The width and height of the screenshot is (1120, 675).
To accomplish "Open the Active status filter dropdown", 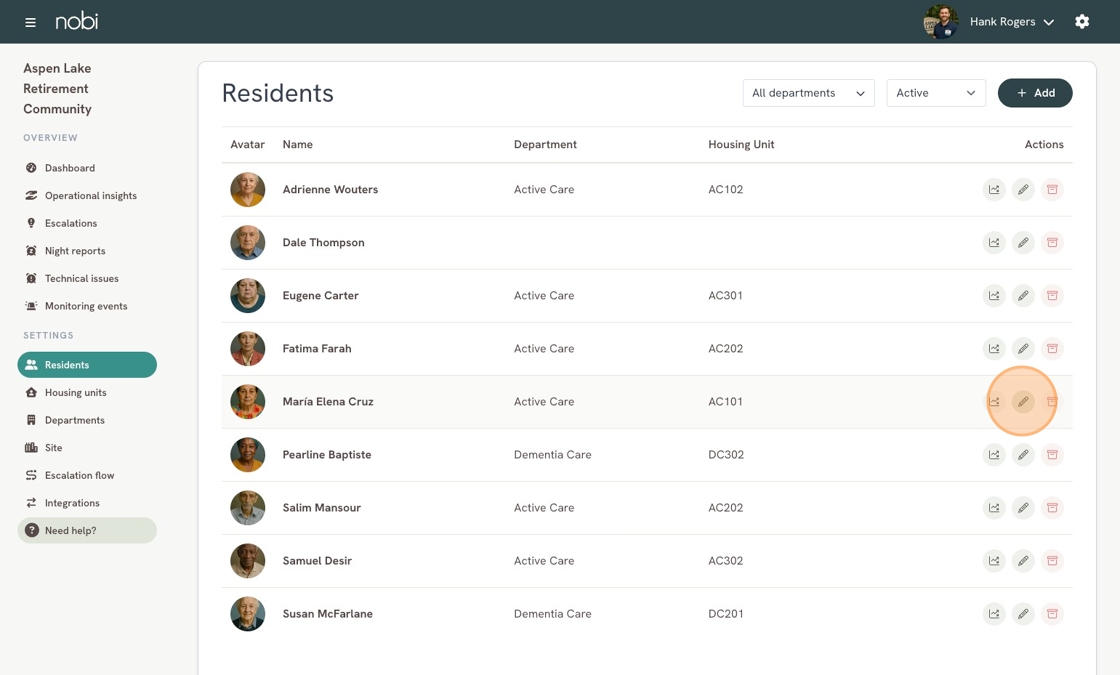I will [936, 93].
